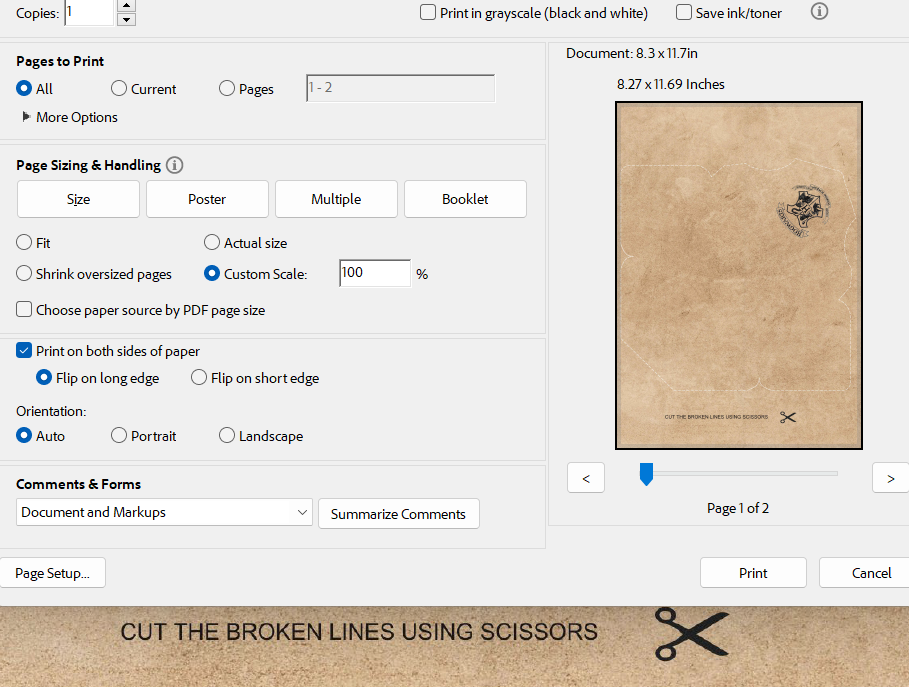Go to previous preview page arrow
Screen dimensions: 909x687
(x=586, y=478)
